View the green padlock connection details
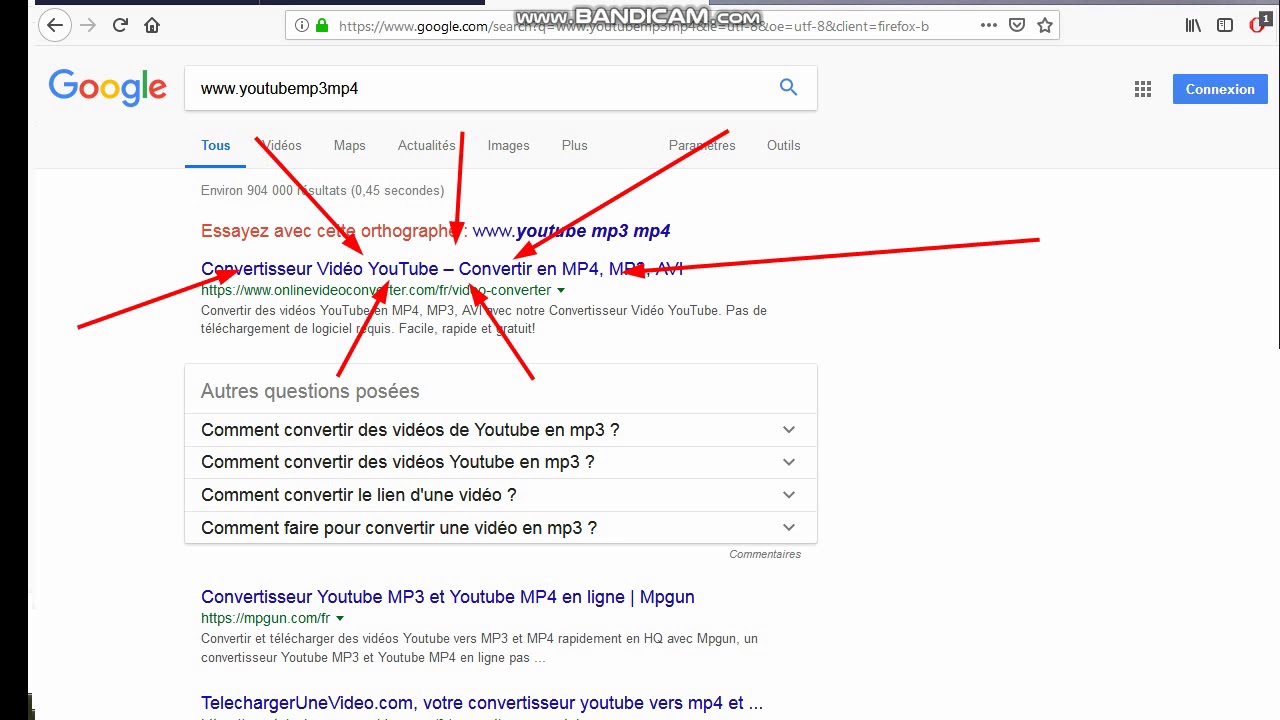 322,25
